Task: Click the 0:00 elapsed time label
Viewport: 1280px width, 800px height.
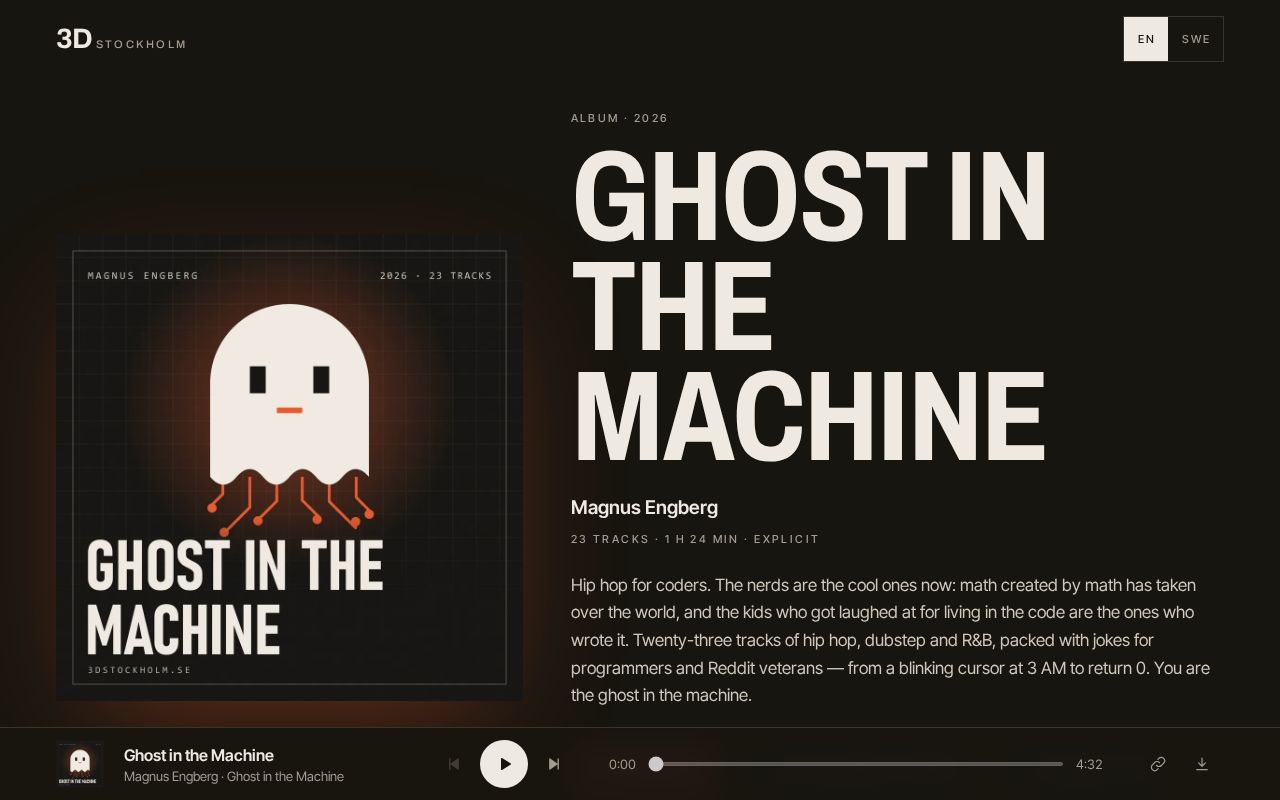Action: [622, 764]
